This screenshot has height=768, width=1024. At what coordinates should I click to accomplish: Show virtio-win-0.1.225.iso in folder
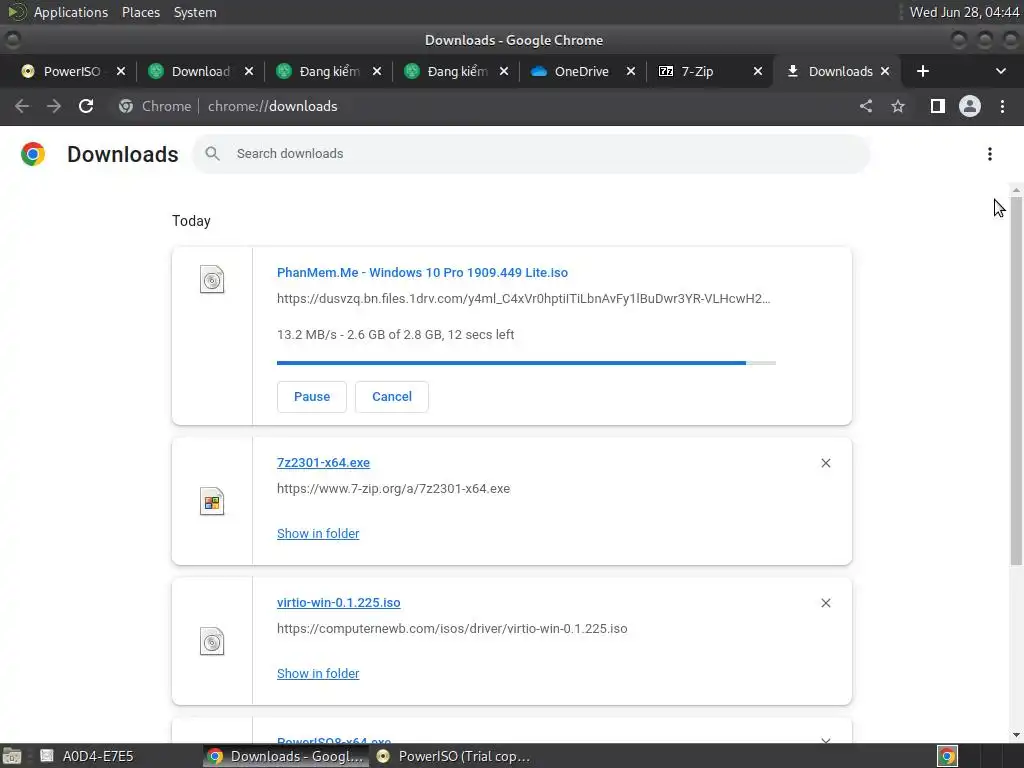(318, 673)
